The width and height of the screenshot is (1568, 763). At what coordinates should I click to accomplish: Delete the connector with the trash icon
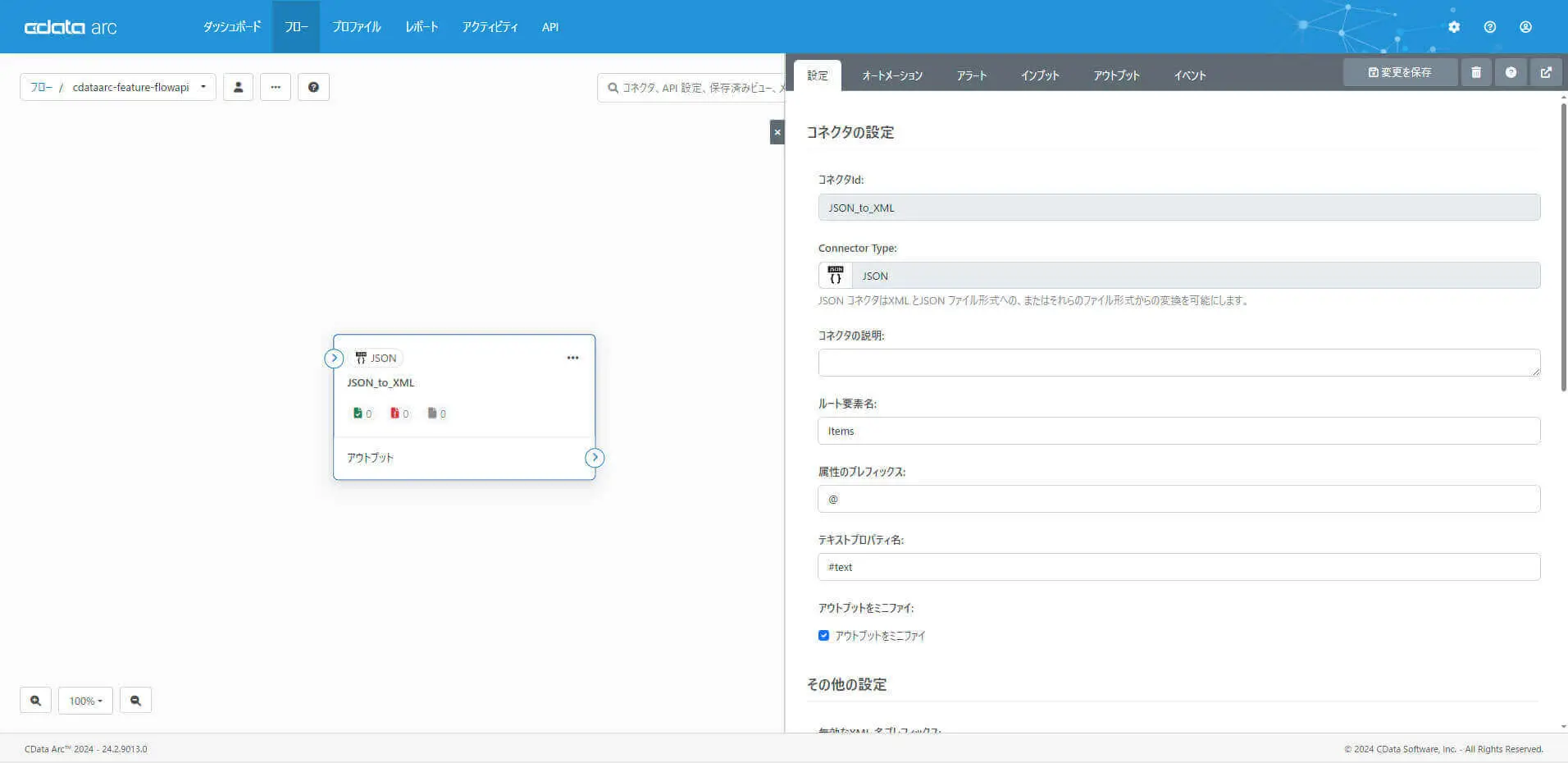click(1476, 72)
